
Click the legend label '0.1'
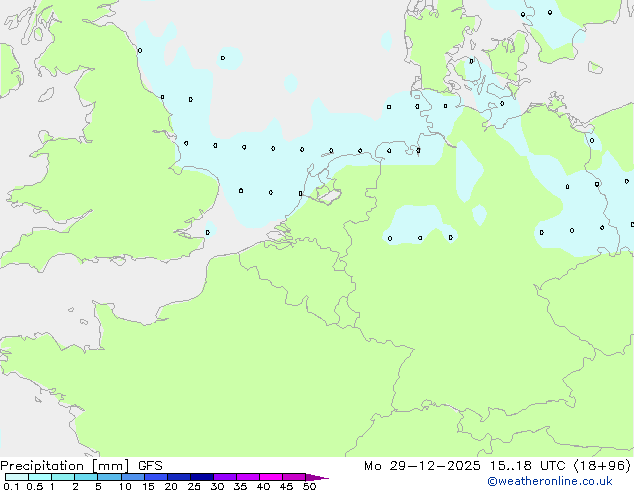11,486
